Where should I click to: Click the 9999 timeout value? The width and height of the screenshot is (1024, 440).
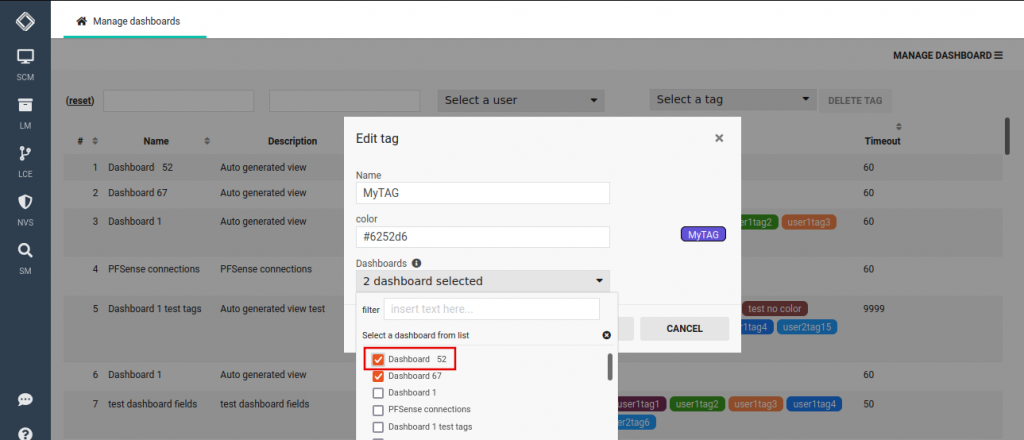pos(874,308)
